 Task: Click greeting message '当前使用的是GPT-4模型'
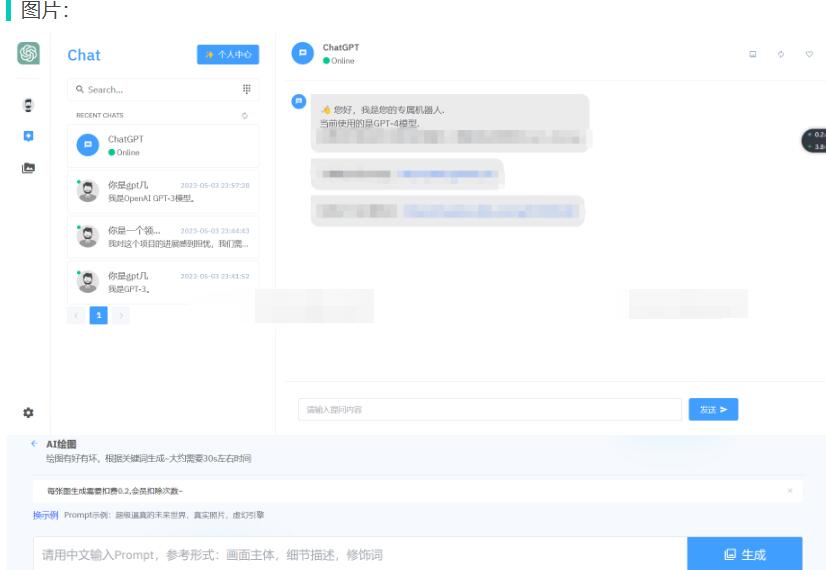pyautogui.click(x=370, y=124)
